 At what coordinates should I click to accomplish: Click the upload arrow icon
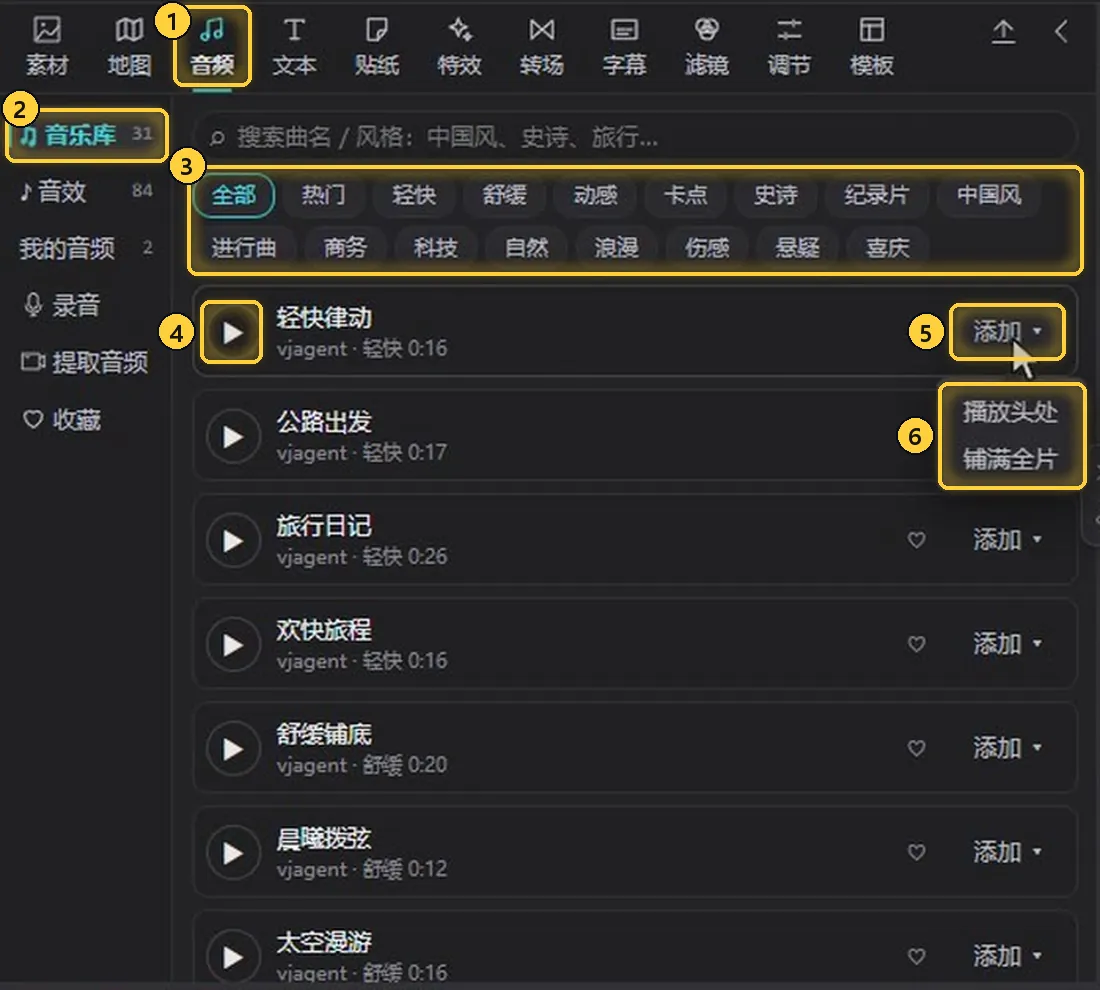coord(1003,32)
